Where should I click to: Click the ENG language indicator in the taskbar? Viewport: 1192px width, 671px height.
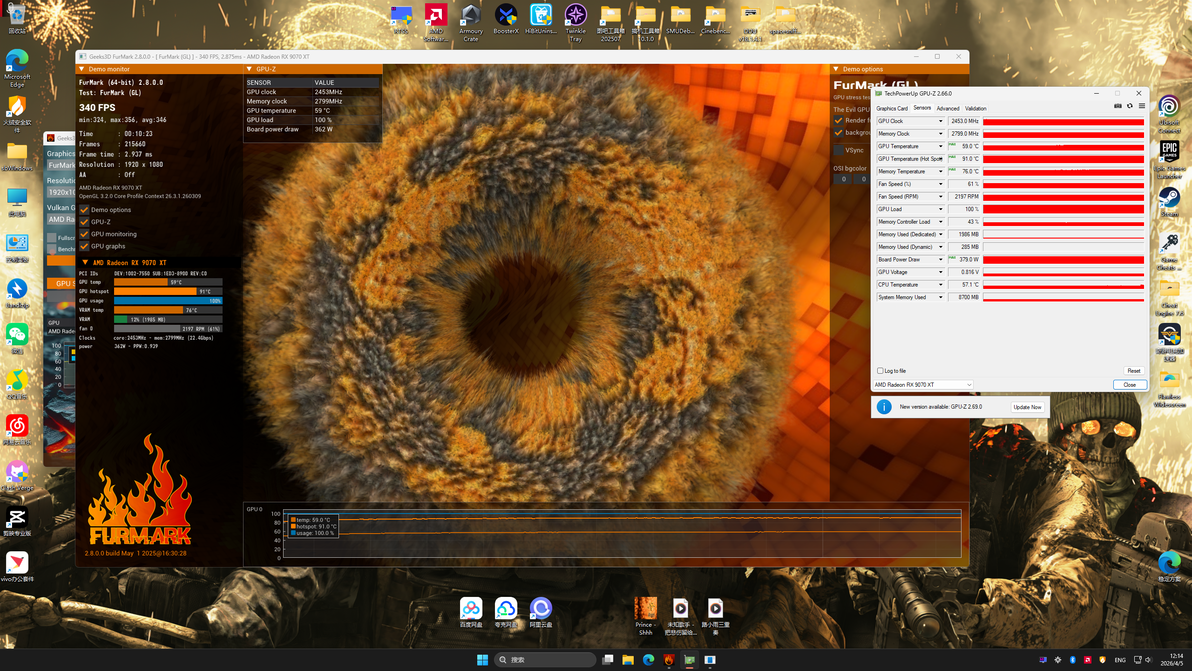point(1120,660)
